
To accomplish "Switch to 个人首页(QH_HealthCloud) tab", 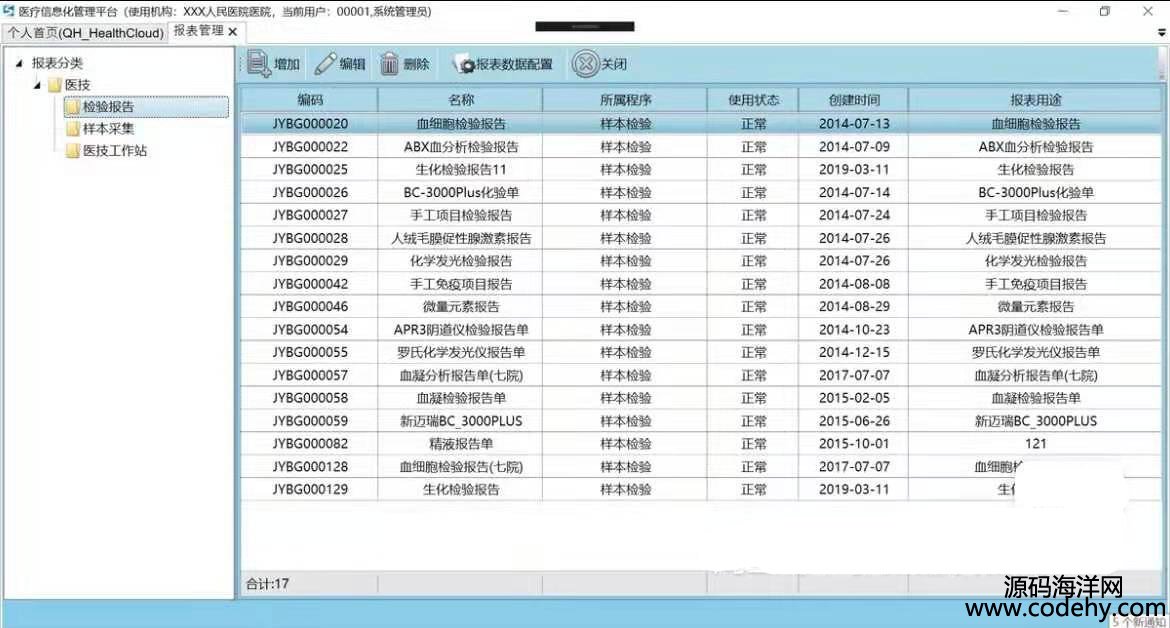I will pyautogui.click(x=86, y=33).
